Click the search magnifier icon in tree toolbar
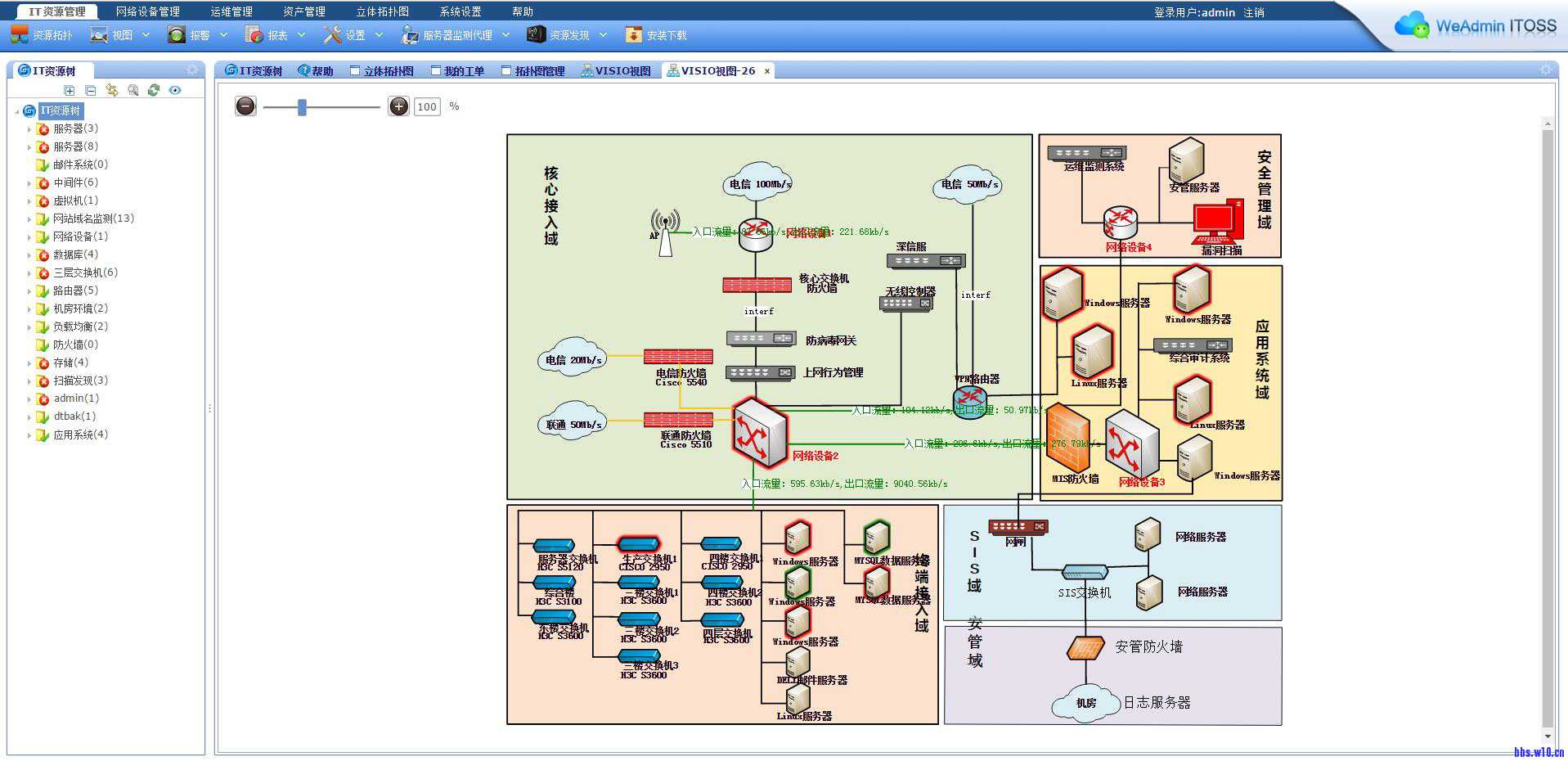Screen dimensions: 1568x761 click(x=133, y=91)
